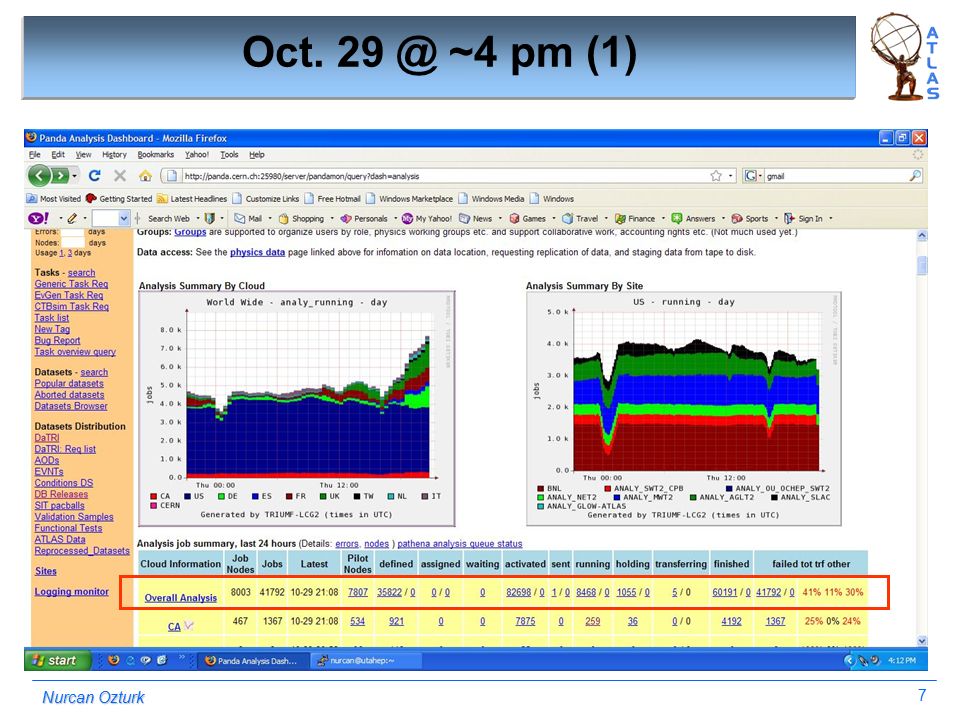Open the CA cloud row link
The height and width of the screenshot is (720, 960).
(174, 627)
